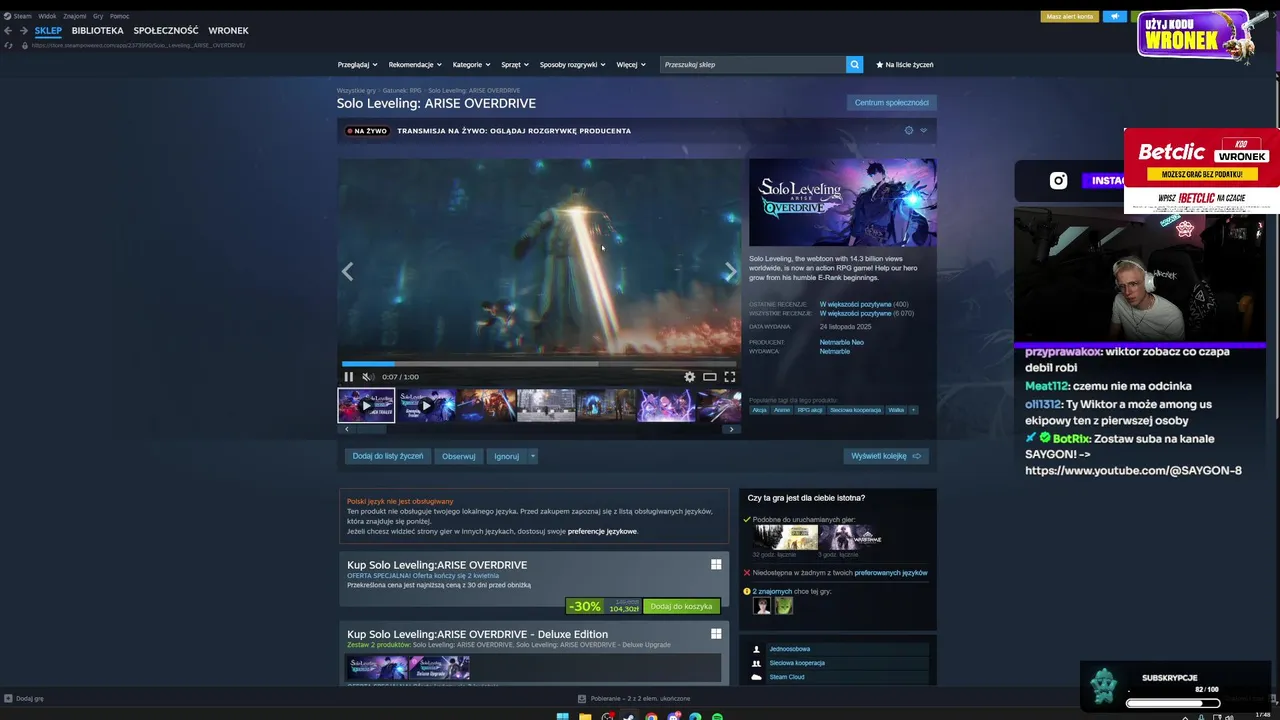Seek within the trailer progress bar
The image size is (1280, 720).
point(539,364)
